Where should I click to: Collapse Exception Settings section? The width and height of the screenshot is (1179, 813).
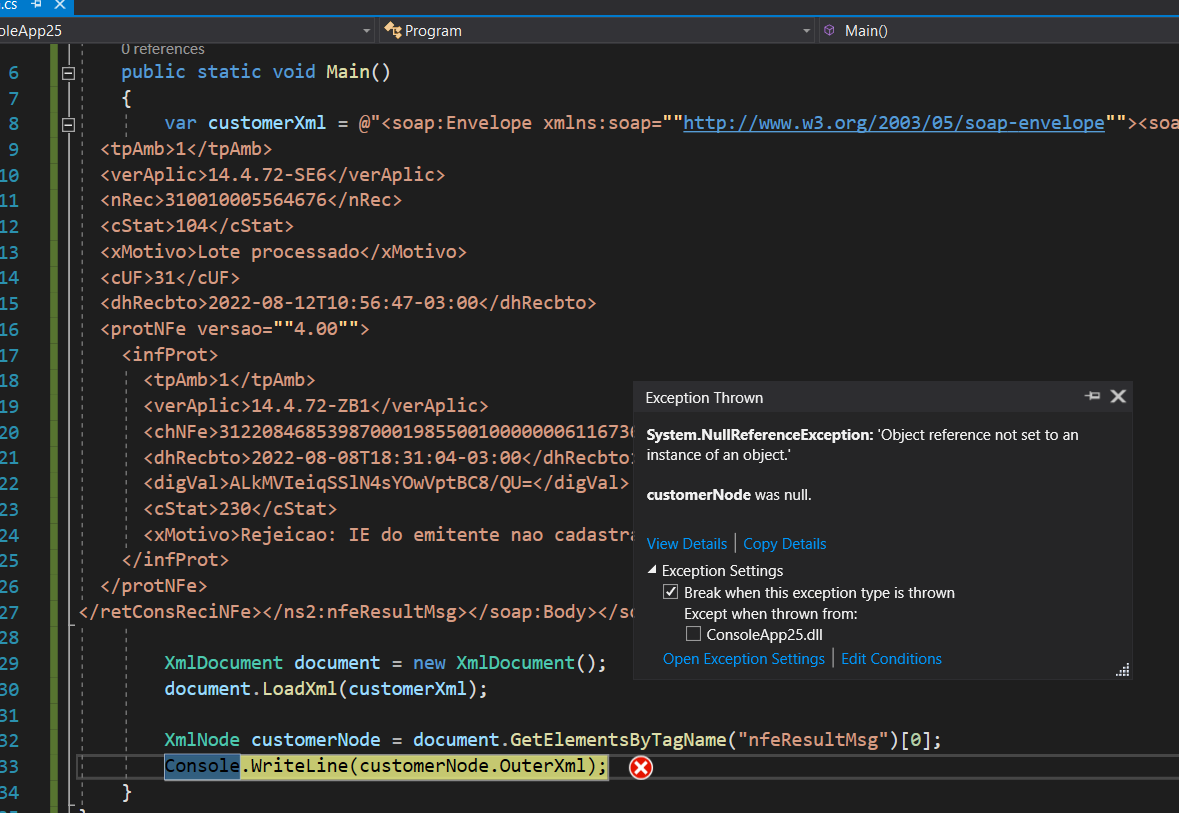652,570
